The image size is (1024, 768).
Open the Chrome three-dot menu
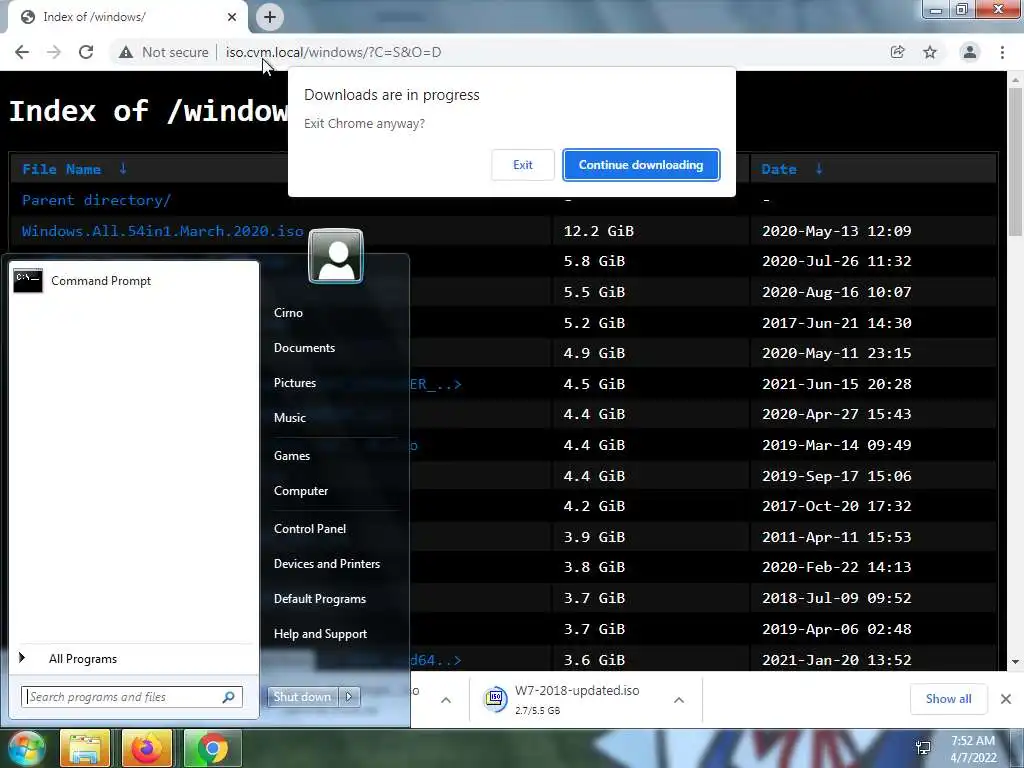point(1002,52)
